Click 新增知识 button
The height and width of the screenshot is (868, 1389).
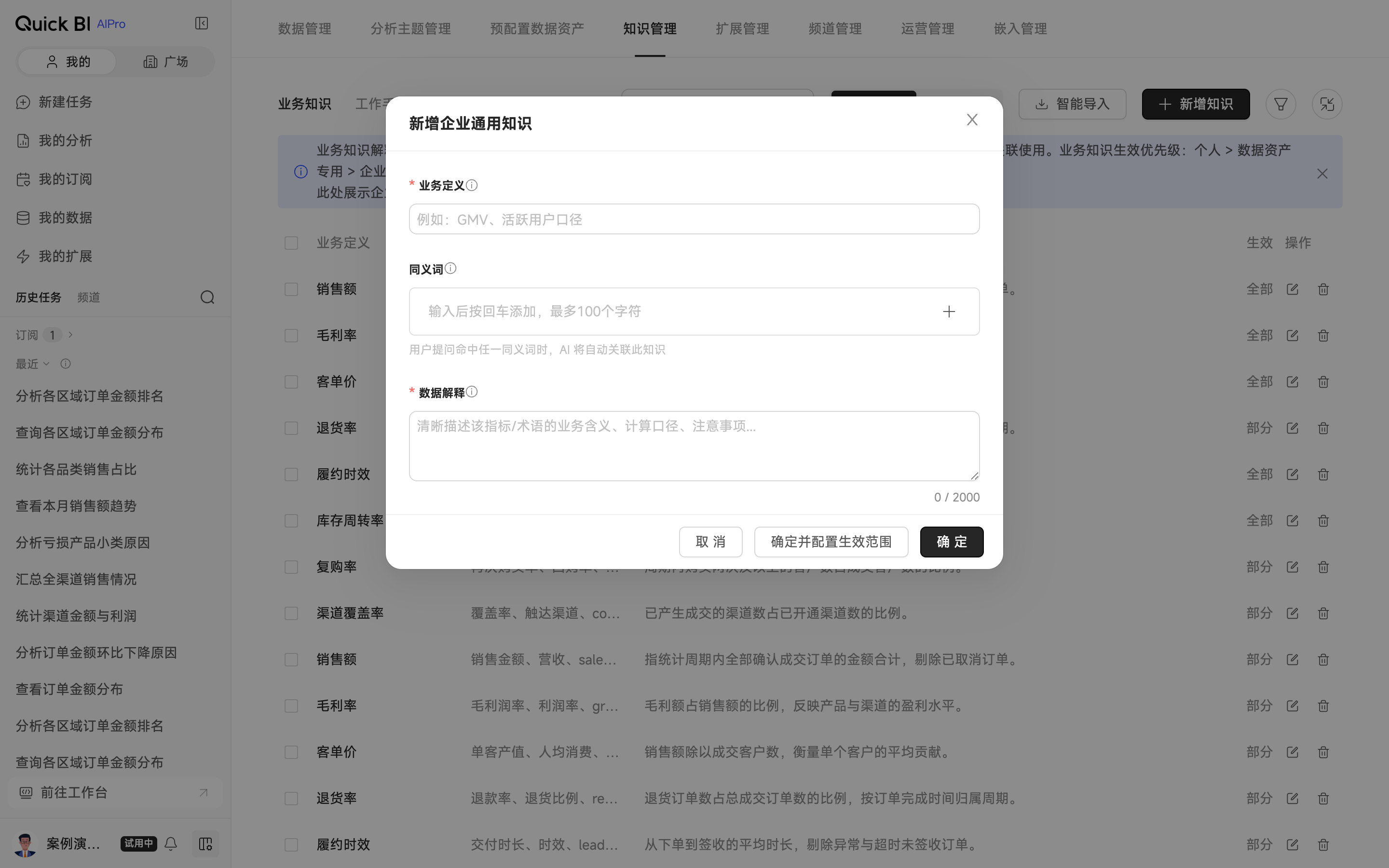click(1196, 104)
